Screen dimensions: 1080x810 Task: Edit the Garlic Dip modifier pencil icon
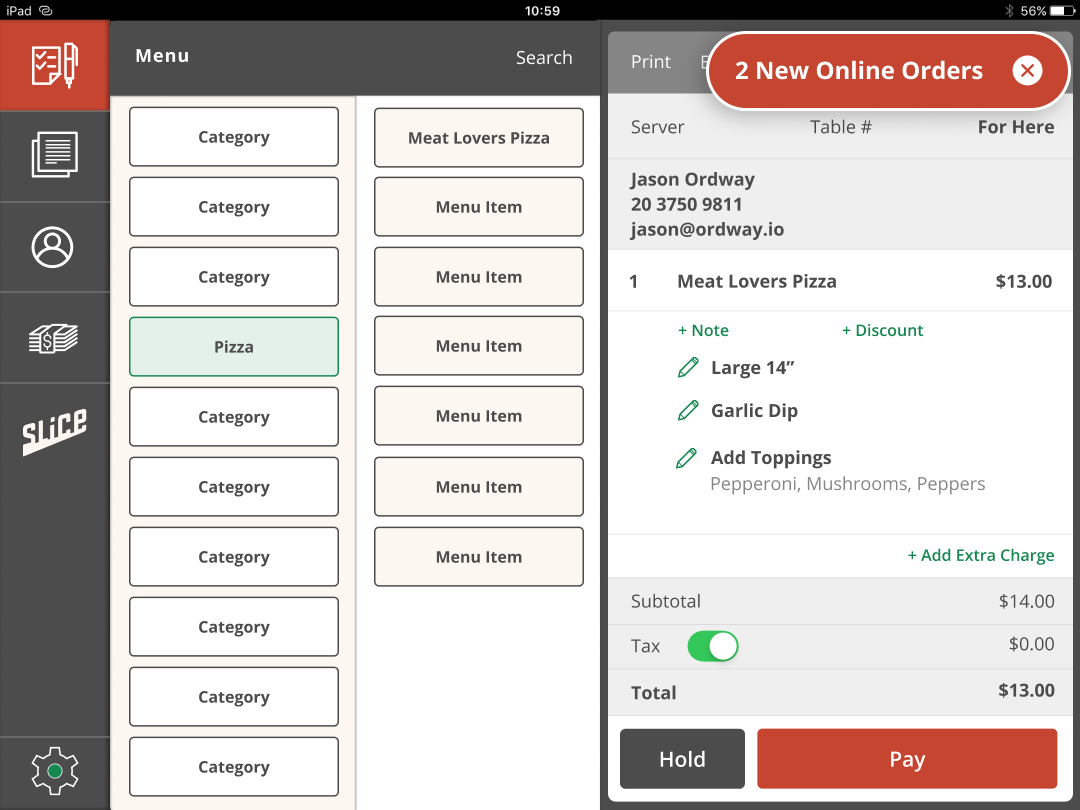687,410
